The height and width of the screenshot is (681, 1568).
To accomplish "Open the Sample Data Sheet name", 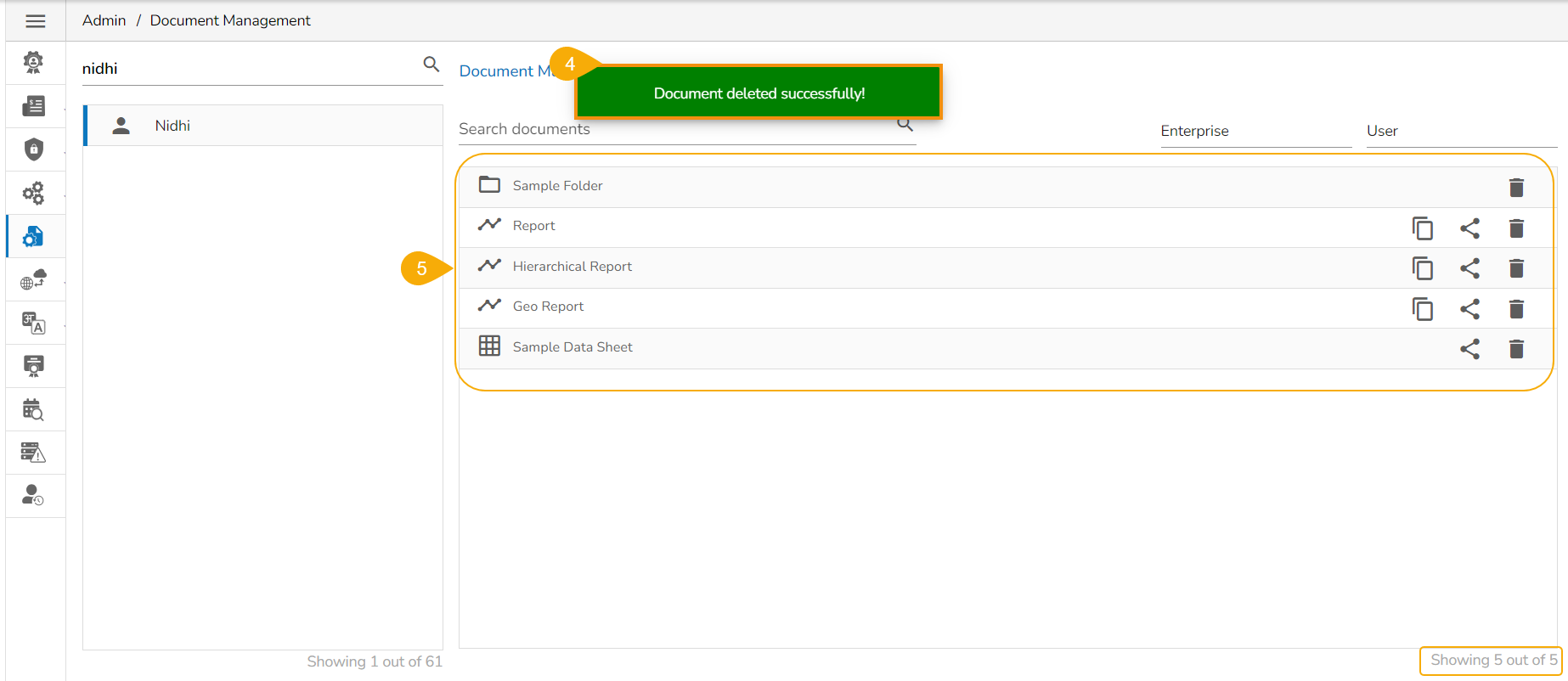I will (572, 347).
